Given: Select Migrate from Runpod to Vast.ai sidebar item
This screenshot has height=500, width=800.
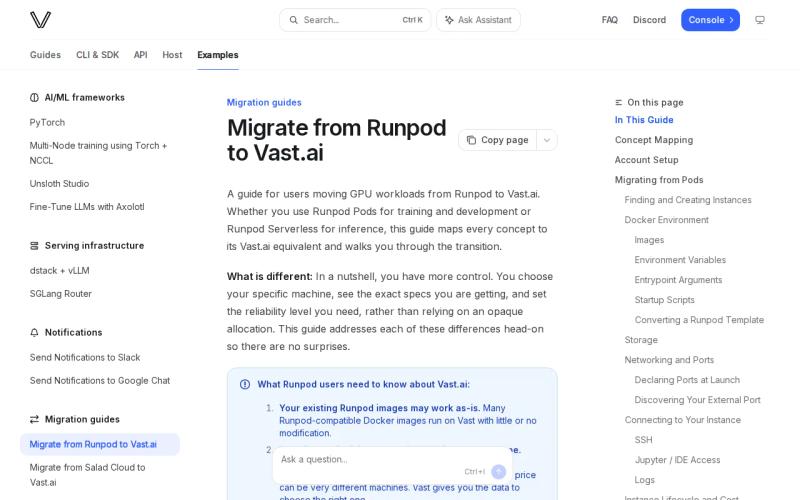Looking at the screenshot, I should pyautogui.click(x=100, y=444).
